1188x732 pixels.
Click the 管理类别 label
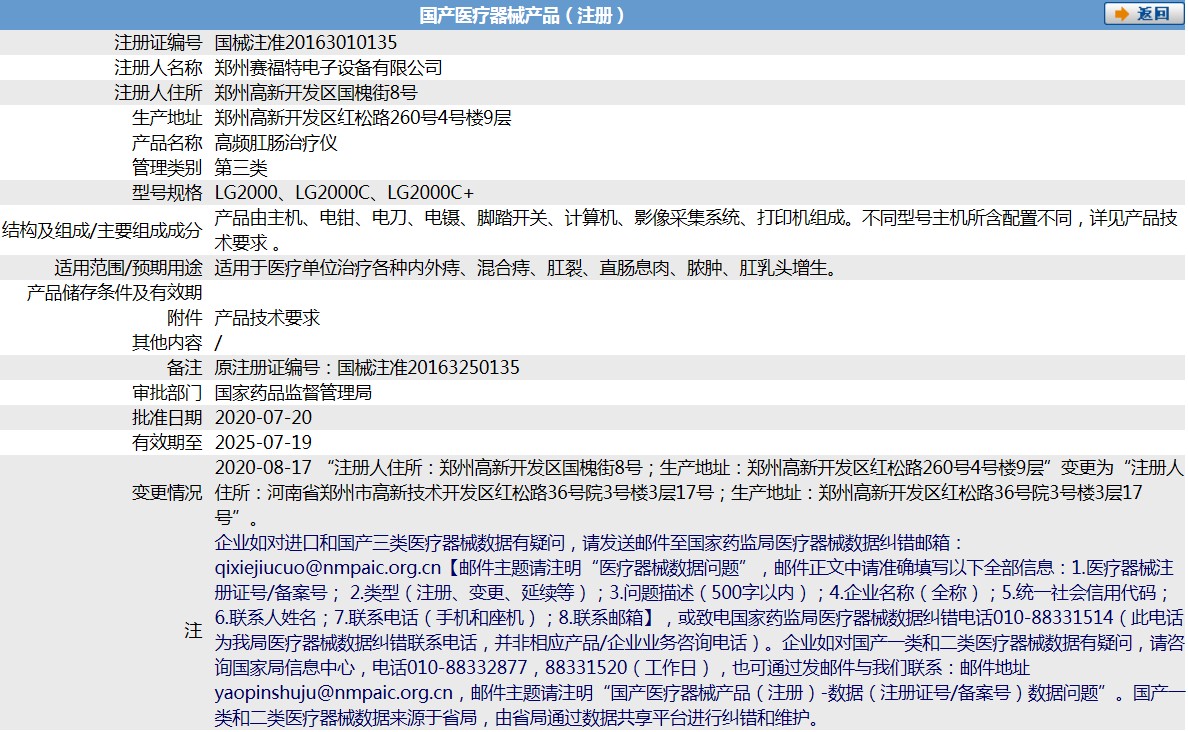(x=167, y=167)
